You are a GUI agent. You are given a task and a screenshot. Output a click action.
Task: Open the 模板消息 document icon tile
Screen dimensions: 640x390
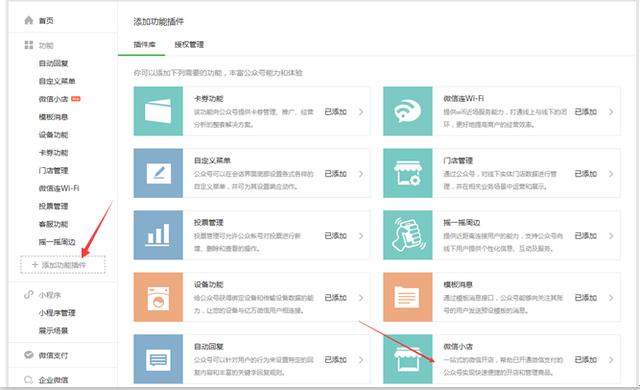(408, 297)
